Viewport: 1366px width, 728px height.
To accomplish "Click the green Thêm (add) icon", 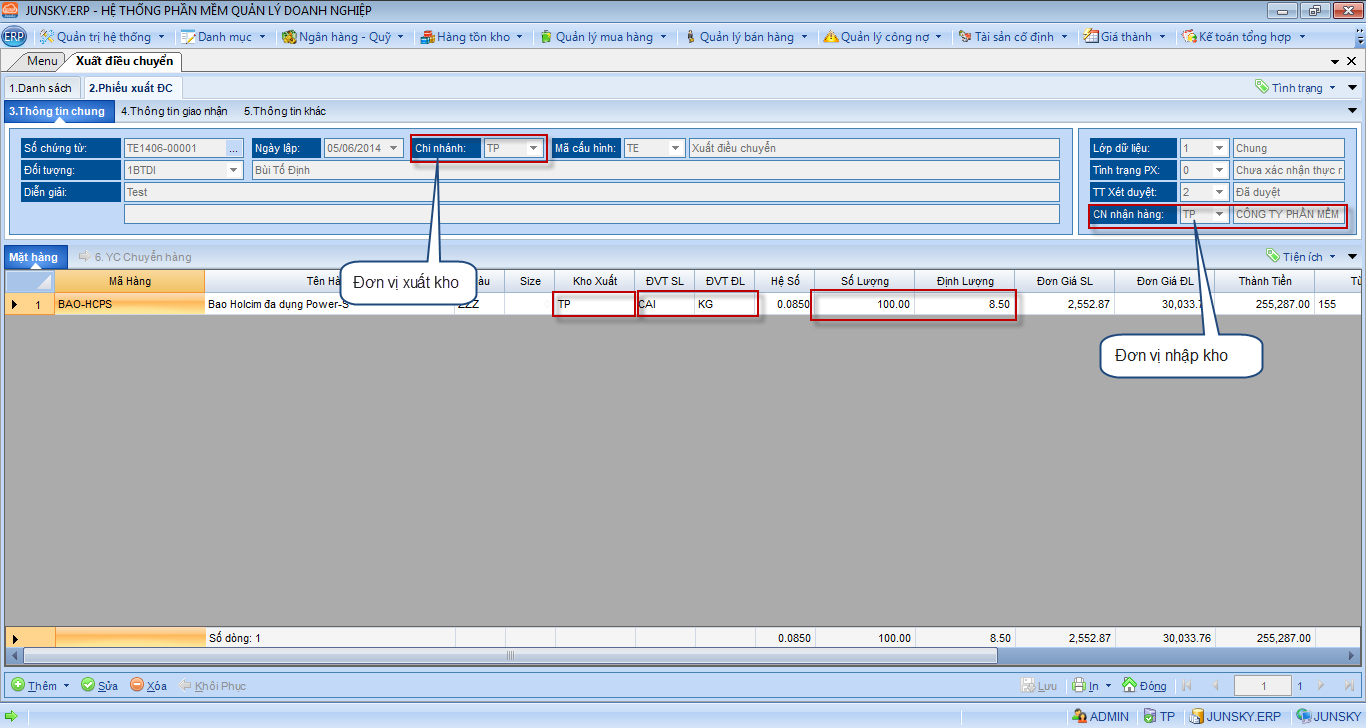I will [18, 686].
